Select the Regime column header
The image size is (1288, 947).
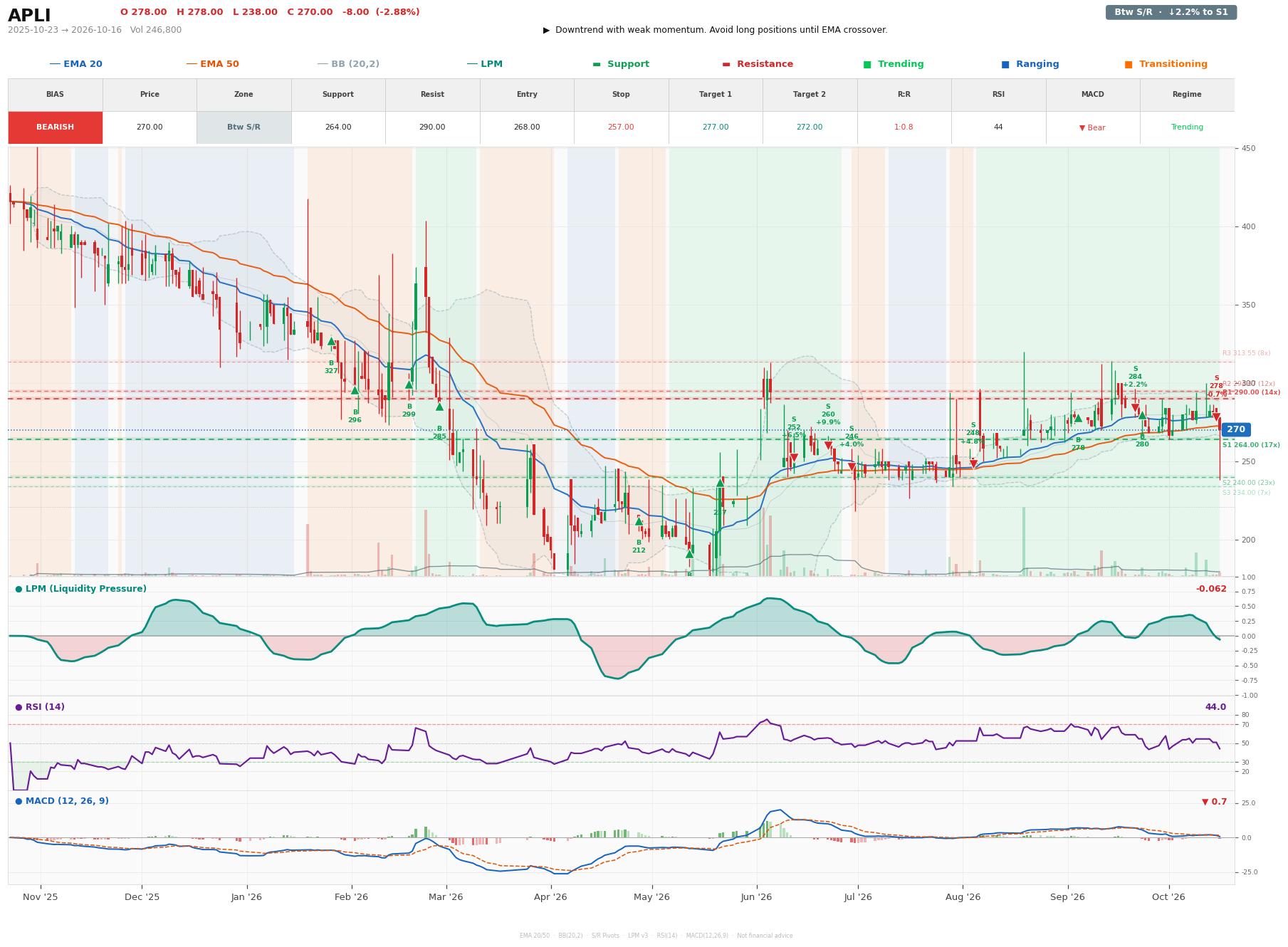pyautogui.click(x=1187, y=95)
